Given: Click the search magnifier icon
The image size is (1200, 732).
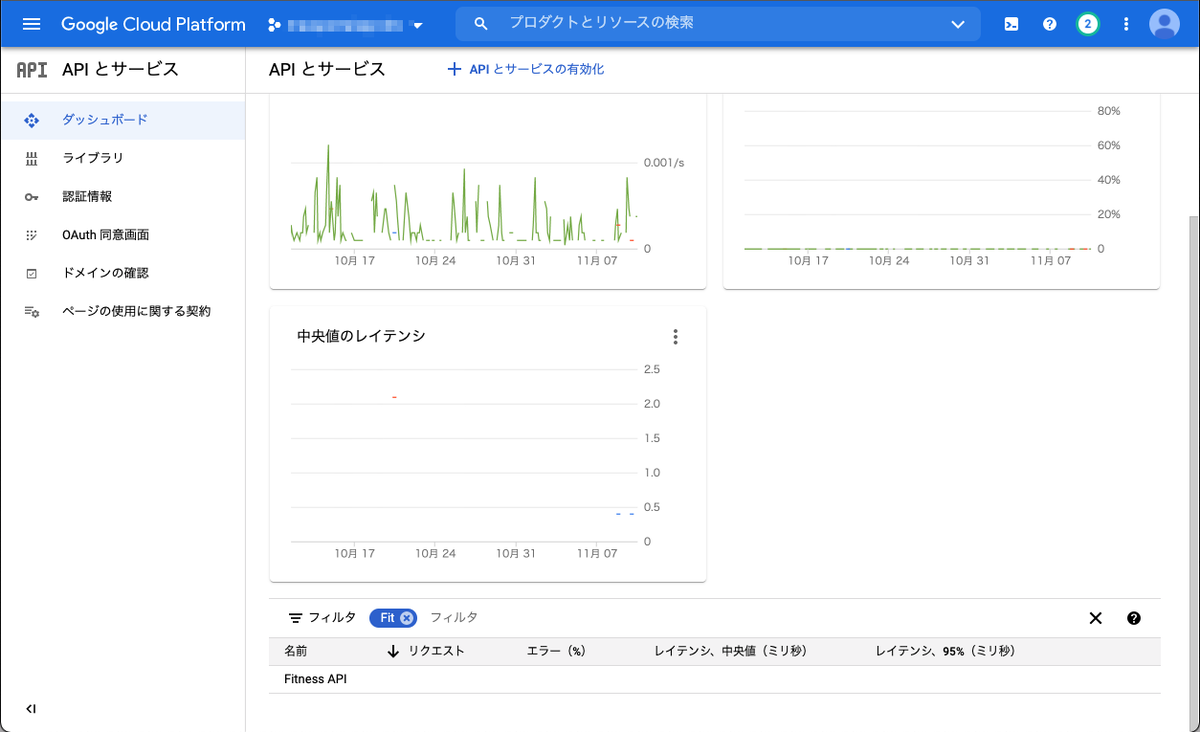Looking at the screenshot, I should point(481,23).
